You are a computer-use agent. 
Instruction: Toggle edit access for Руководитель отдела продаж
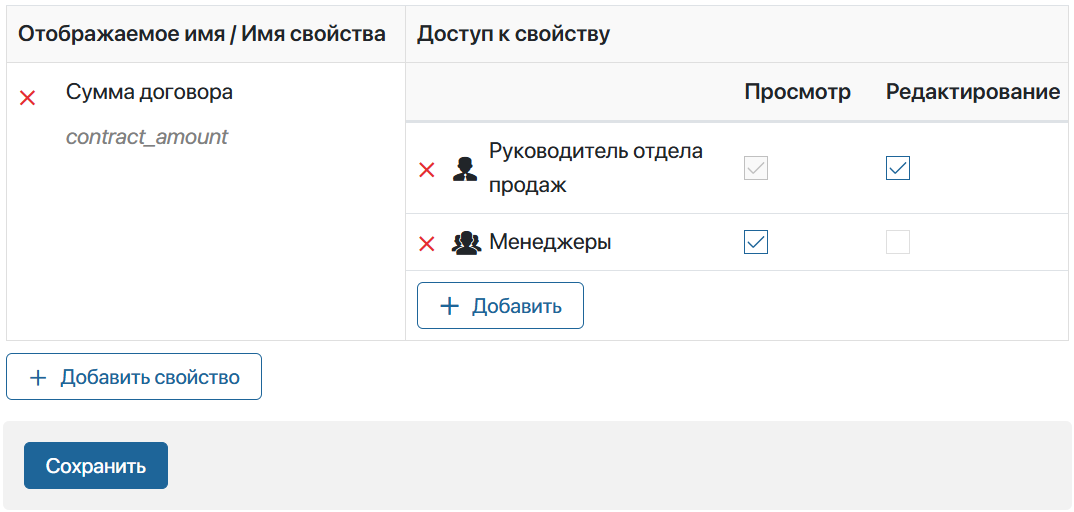coord(897,168)
